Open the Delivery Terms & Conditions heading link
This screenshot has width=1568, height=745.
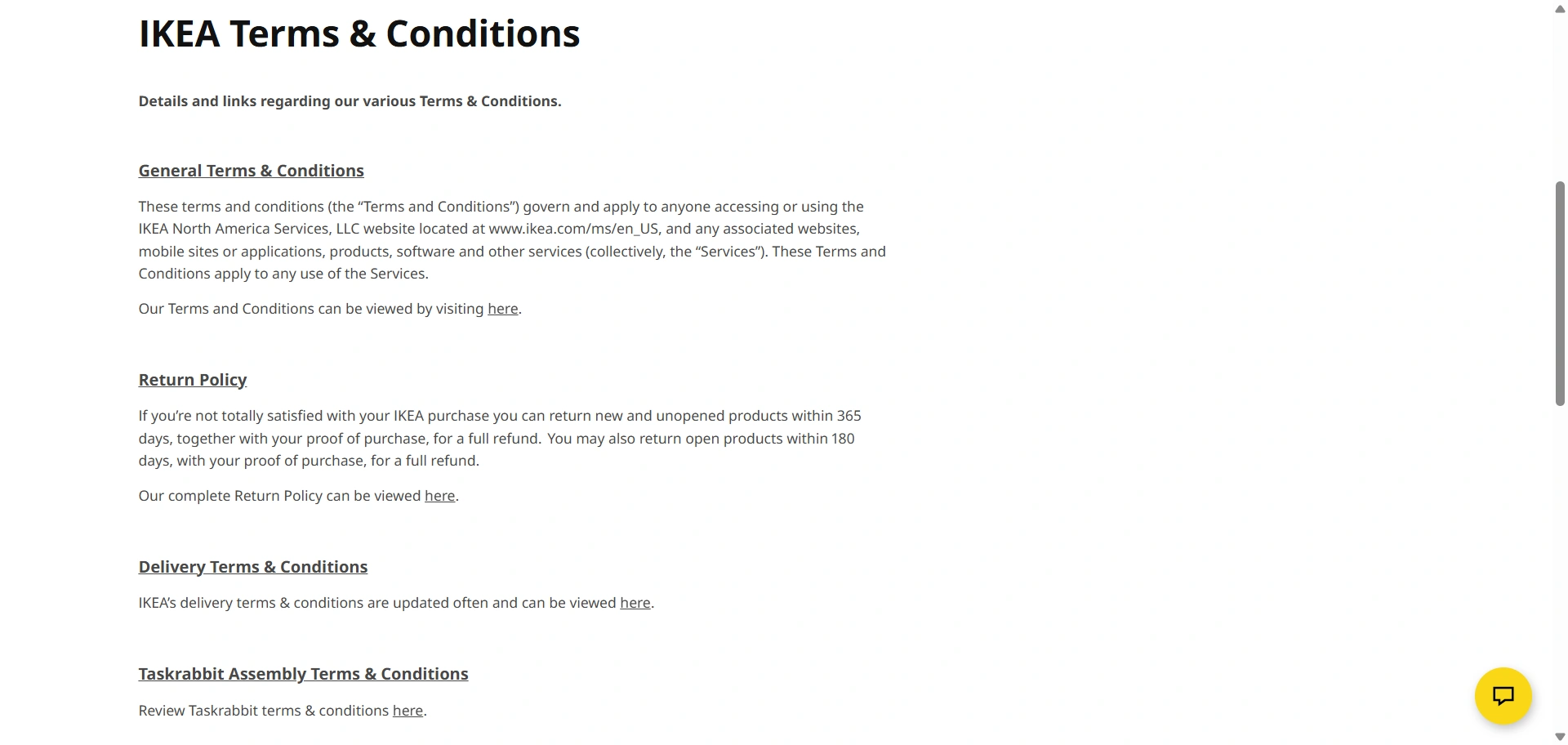[x=252, y=567]
